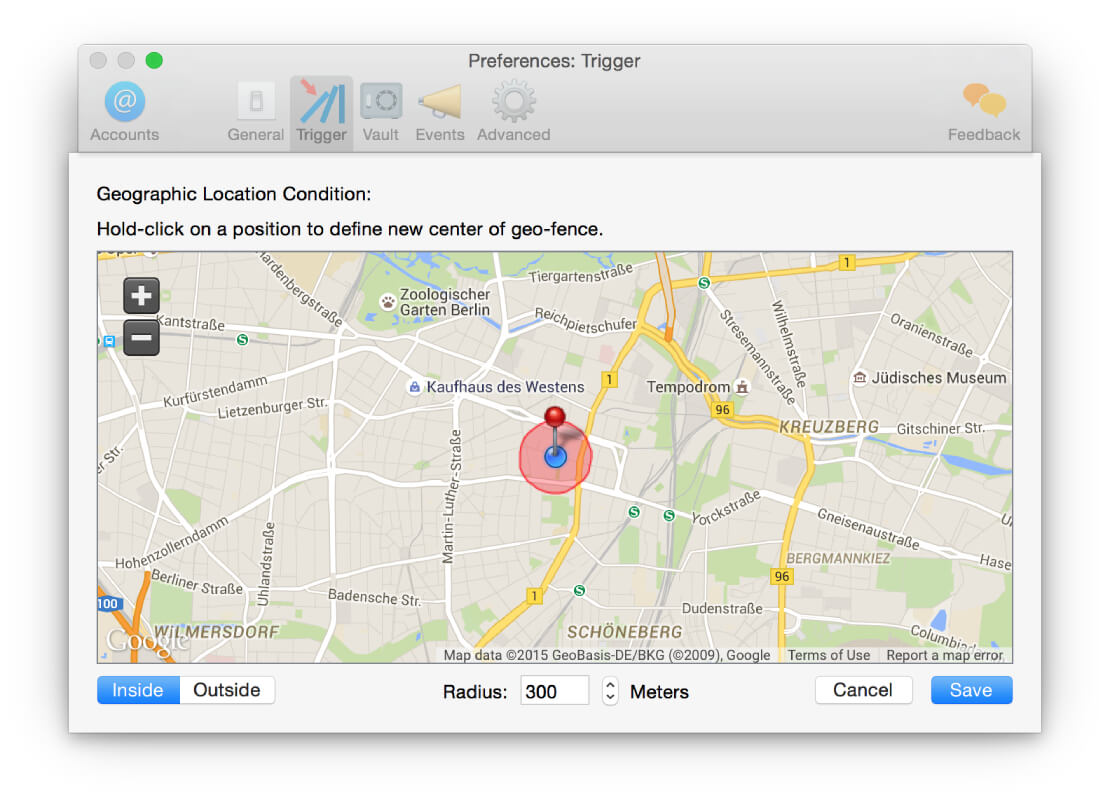Click the green window zoom button
Viewport: 1110px width, 800px height.
tap(154, 61)
